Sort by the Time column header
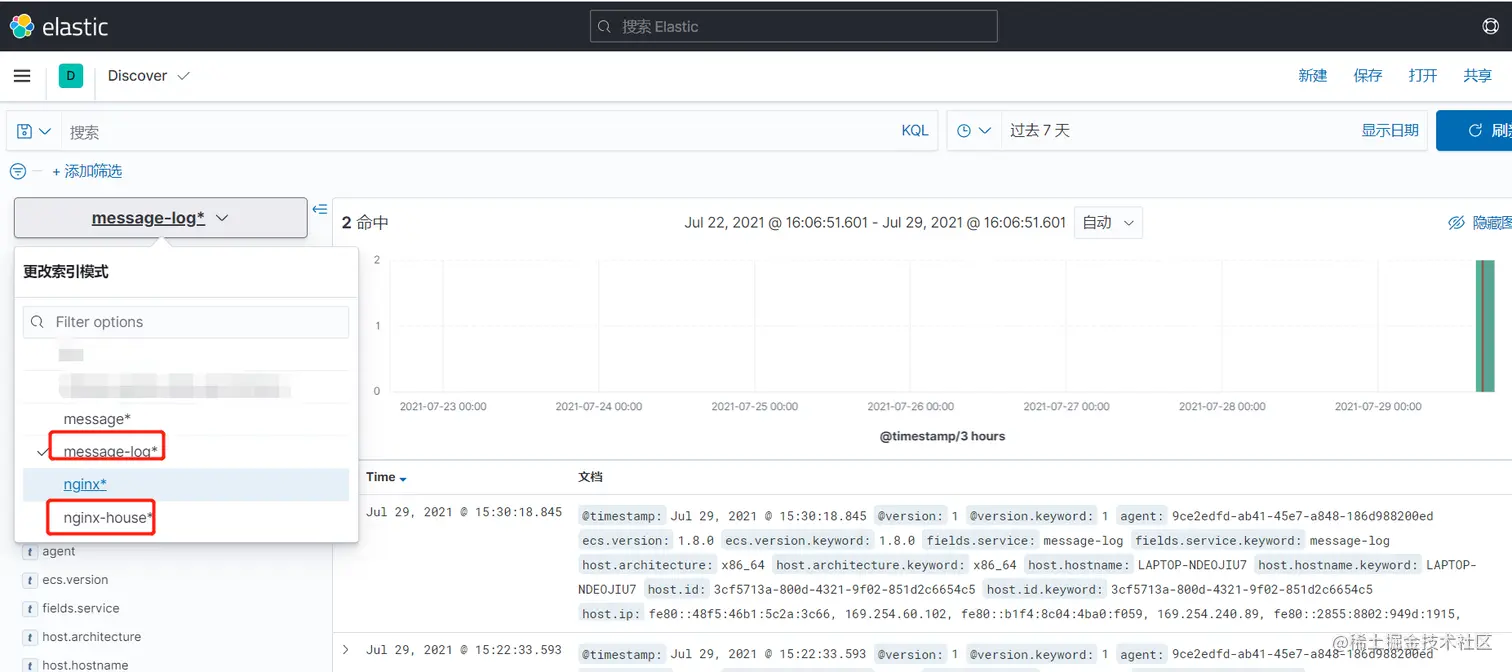Viewport: 1512px width, 672px height. click(386, 477)
